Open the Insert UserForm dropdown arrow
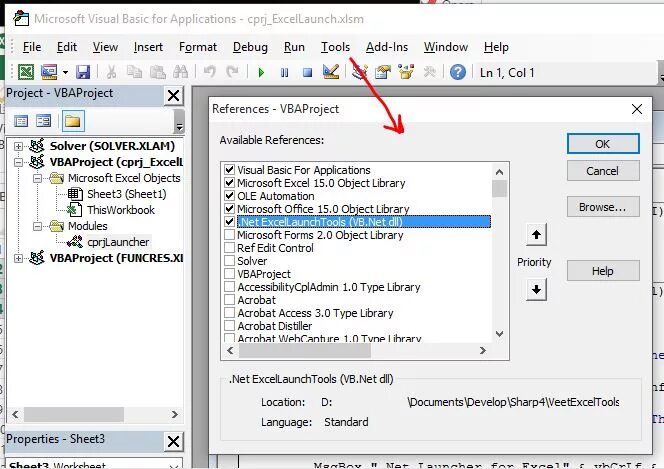 (x=65, y=72)
